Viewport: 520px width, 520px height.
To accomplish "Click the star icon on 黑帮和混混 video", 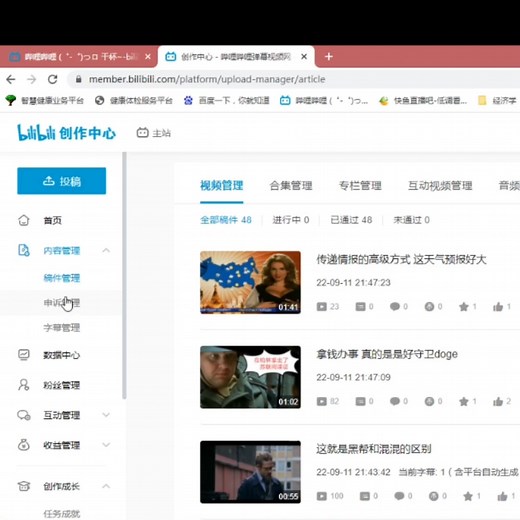I will click(x=468, y=496).
